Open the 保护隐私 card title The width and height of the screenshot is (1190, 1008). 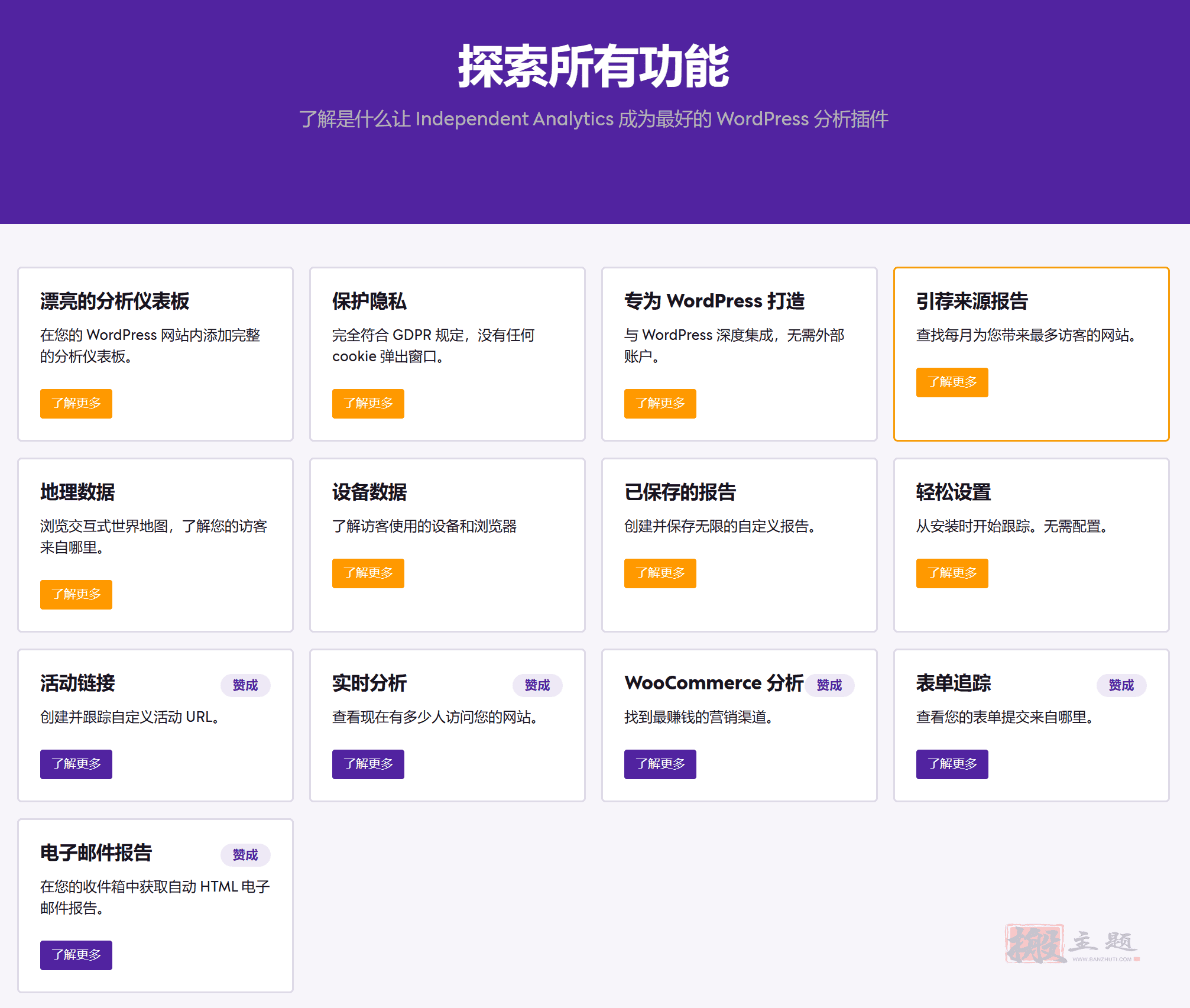point(369,302)
